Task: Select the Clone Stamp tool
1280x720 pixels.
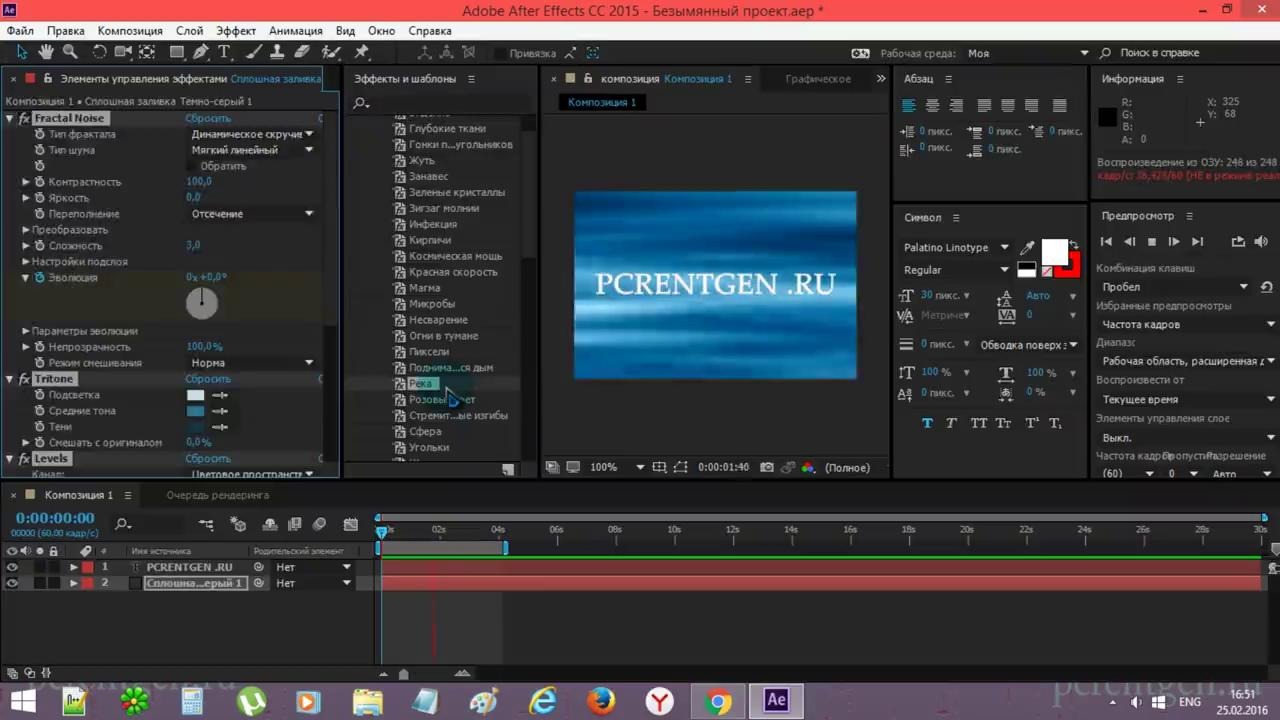Action: (x=279, y=52)
